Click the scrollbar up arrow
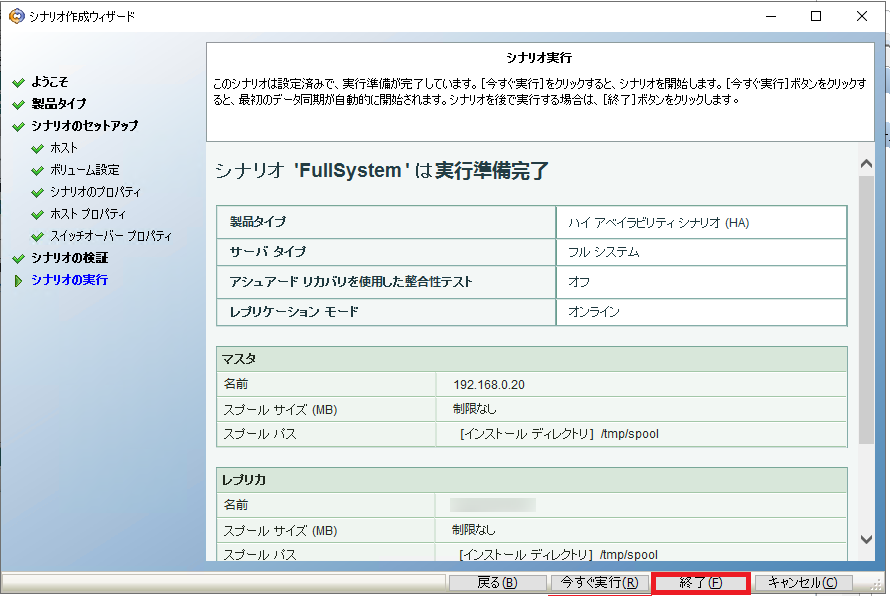This screenshot has width=890, height=596. point(866,162)
